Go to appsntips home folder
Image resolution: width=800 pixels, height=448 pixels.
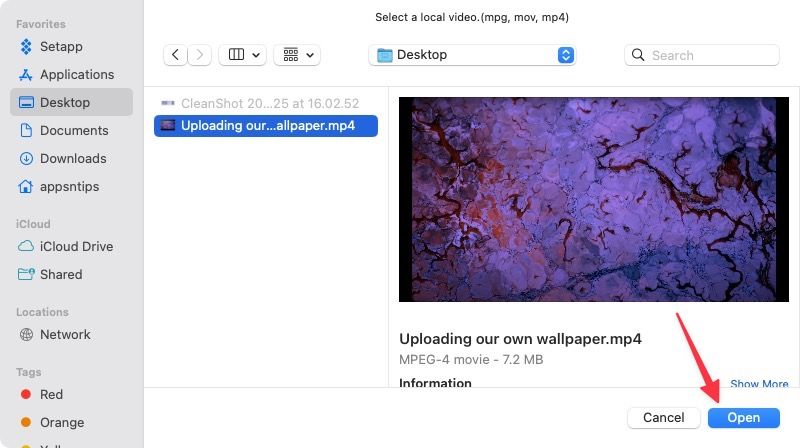coord(71,186)
